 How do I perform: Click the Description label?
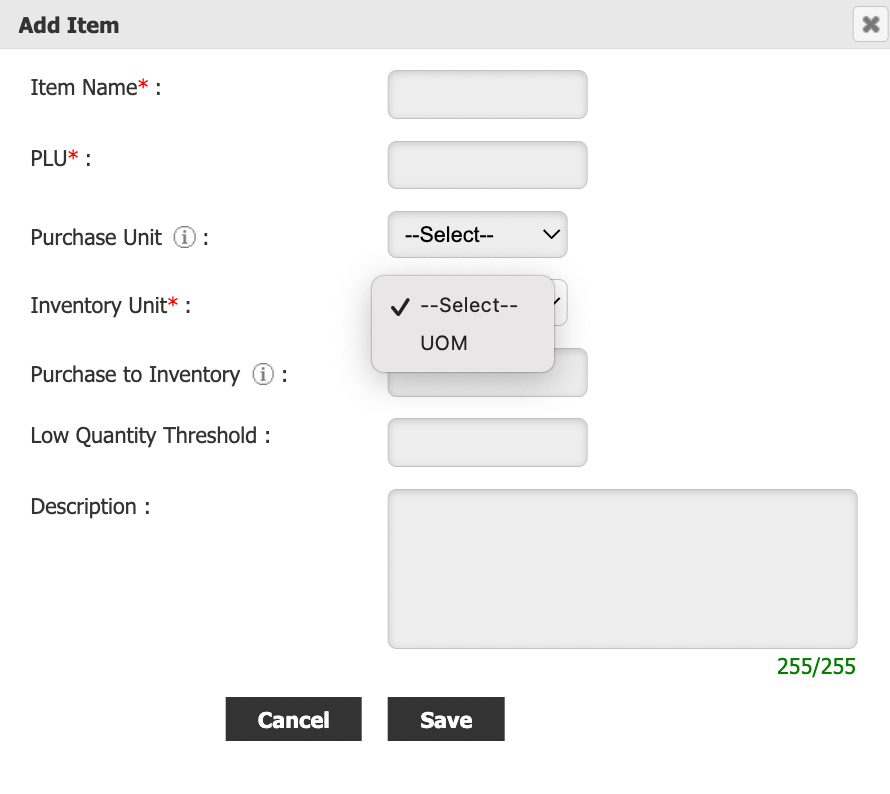click(x=84, y=506)
